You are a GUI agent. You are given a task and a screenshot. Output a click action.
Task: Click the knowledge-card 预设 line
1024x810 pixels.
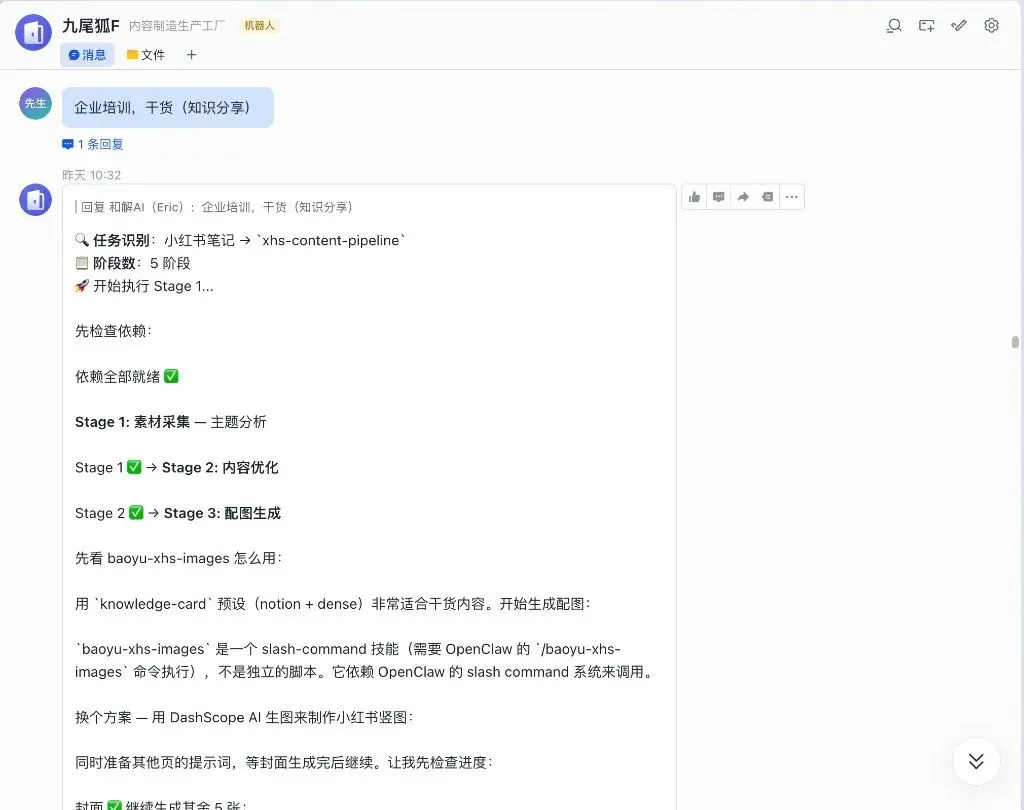point(332,604)
